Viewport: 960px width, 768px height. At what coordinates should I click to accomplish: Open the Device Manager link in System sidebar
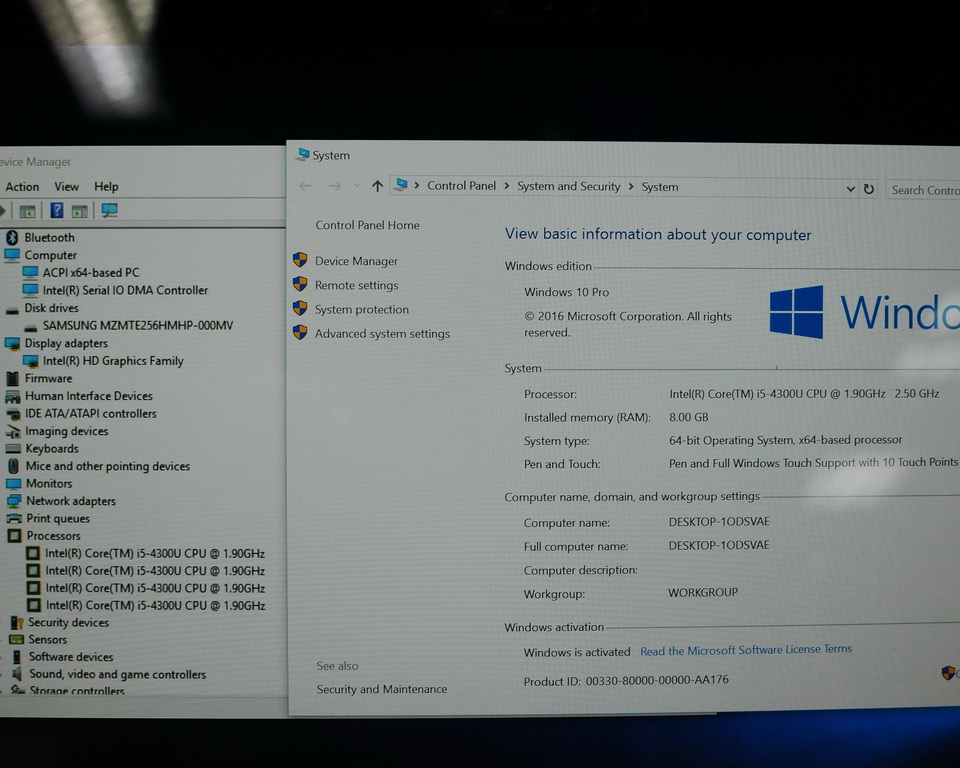(x=356, y=261)
